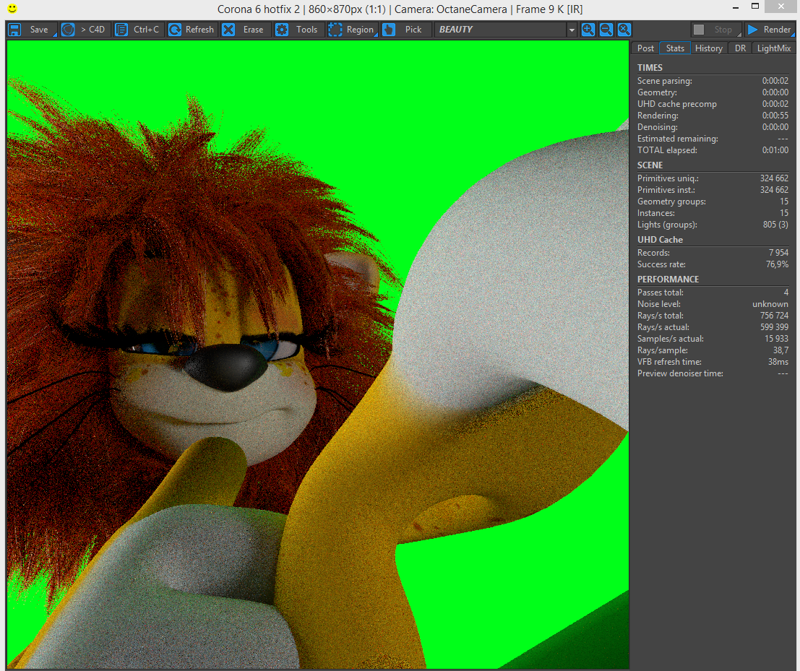
Task: Click the 'Rendering:' time row
Action: coord(712,115)
